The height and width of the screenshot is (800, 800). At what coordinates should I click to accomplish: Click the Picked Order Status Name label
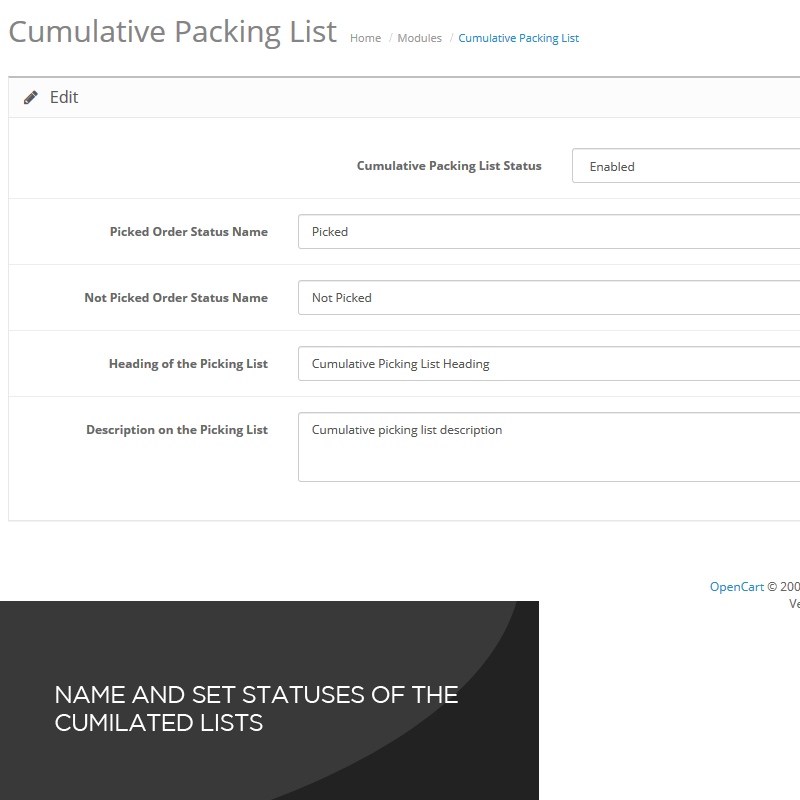pyautogui.click(x=189, y=232)
